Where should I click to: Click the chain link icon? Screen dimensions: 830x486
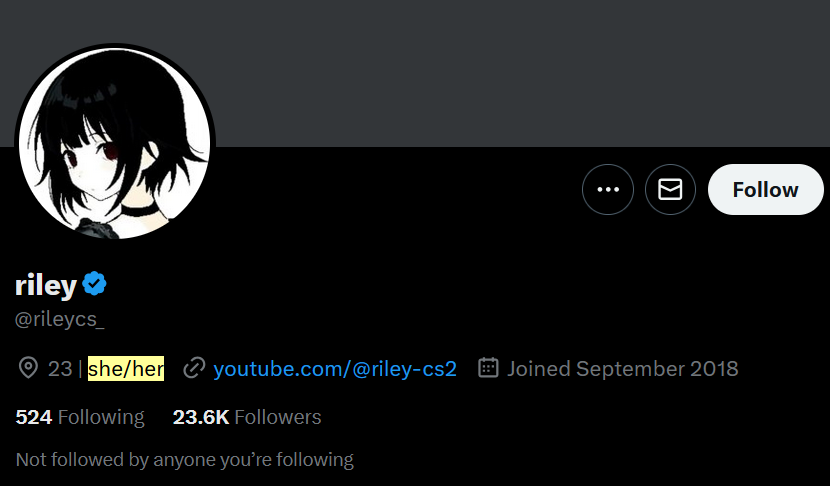[x=194, y=368]
